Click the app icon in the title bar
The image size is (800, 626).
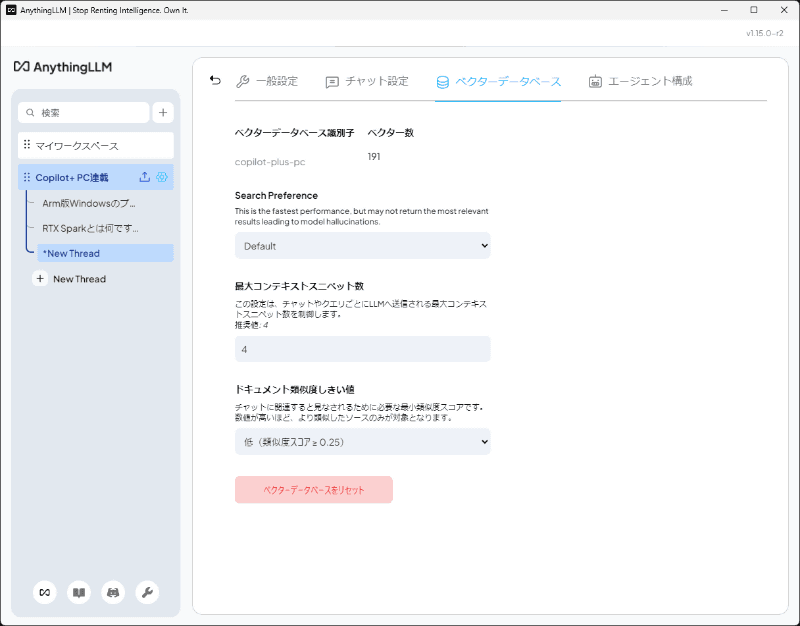(x=11, y=10)
